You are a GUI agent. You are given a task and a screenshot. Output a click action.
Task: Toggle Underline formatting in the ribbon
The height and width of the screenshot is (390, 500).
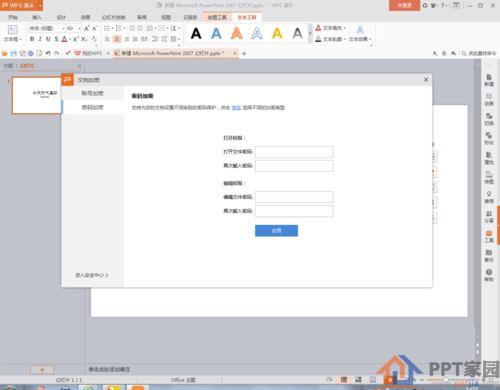pyautogui.click(x=48, y=39)
